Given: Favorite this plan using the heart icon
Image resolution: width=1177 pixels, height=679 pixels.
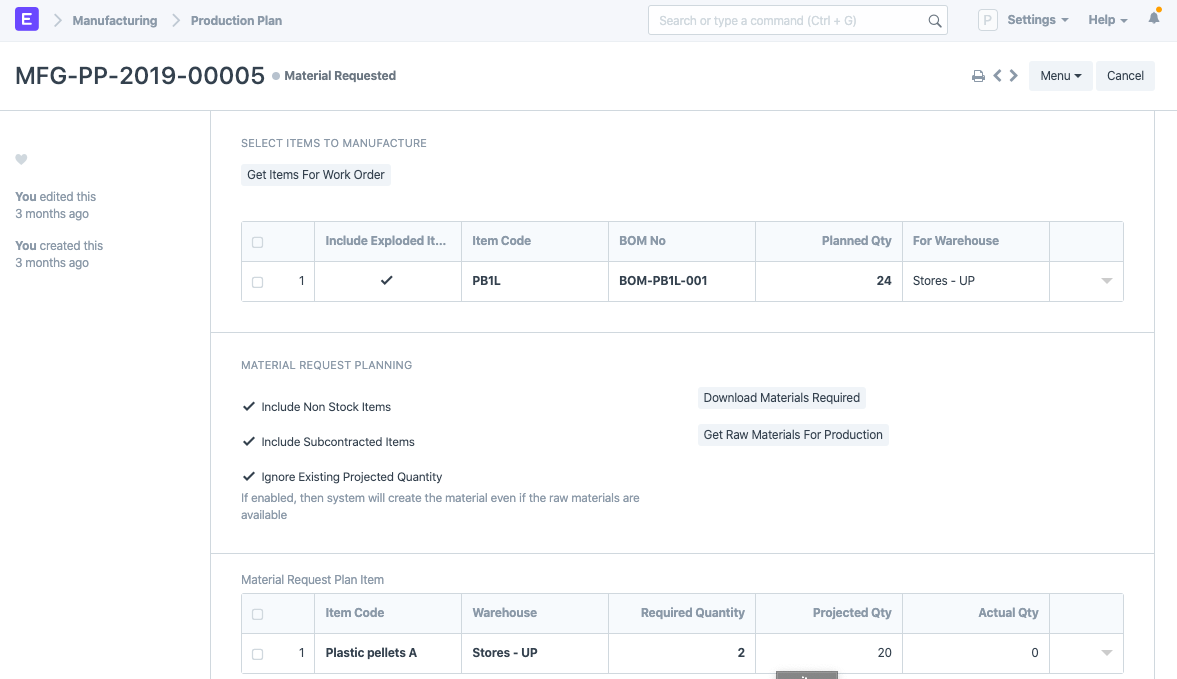Looking at the screenshot, I should tap(21, 159).
